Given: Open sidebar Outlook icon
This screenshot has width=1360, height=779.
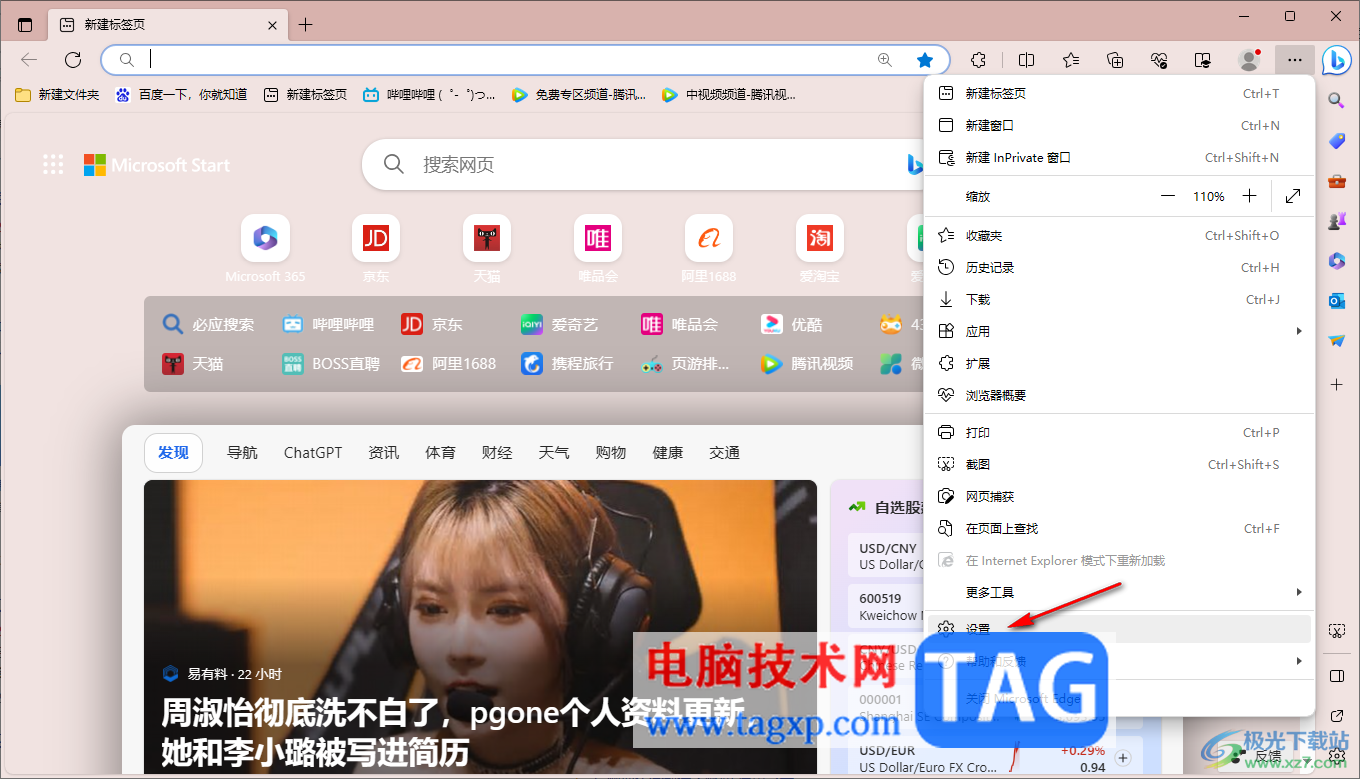Looking at the screenshot, I should 1336,301.
